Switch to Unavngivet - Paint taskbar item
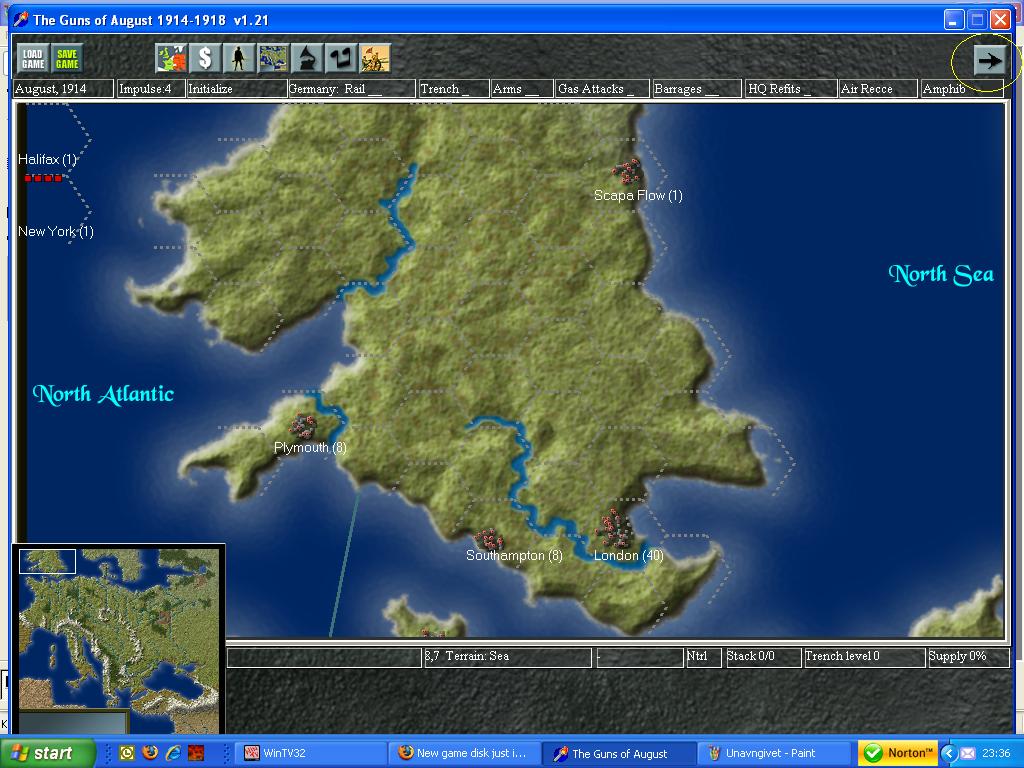Screen dimensions: 1024x768 click(x=774, y=753)
